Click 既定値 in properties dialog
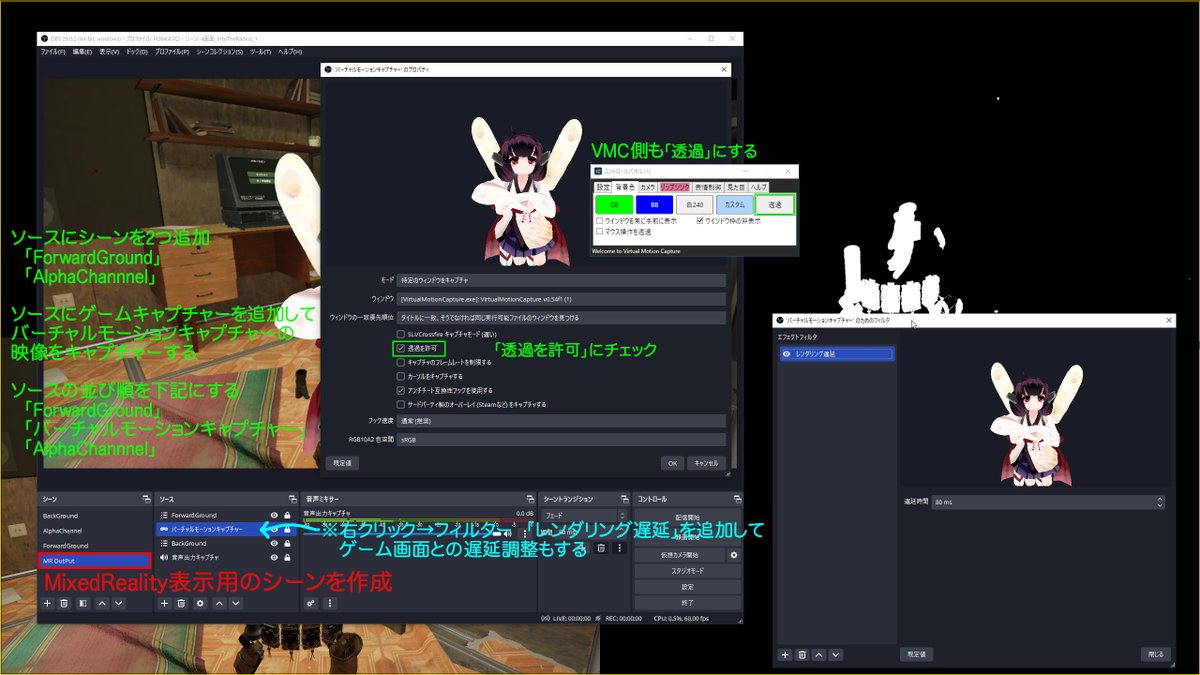 click(342, 463)
